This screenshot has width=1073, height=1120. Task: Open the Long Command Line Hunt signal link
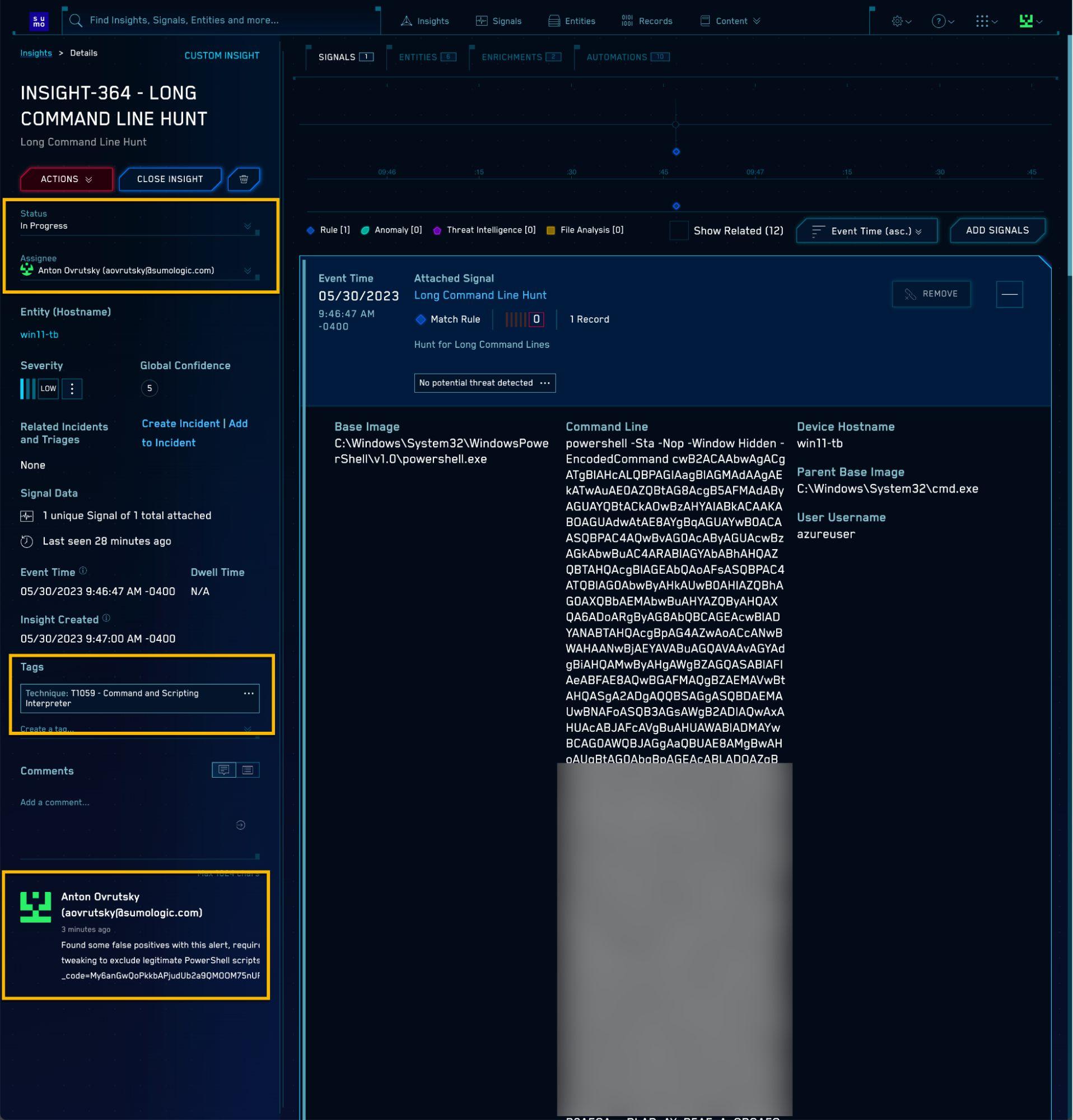[x=480, y=295]
